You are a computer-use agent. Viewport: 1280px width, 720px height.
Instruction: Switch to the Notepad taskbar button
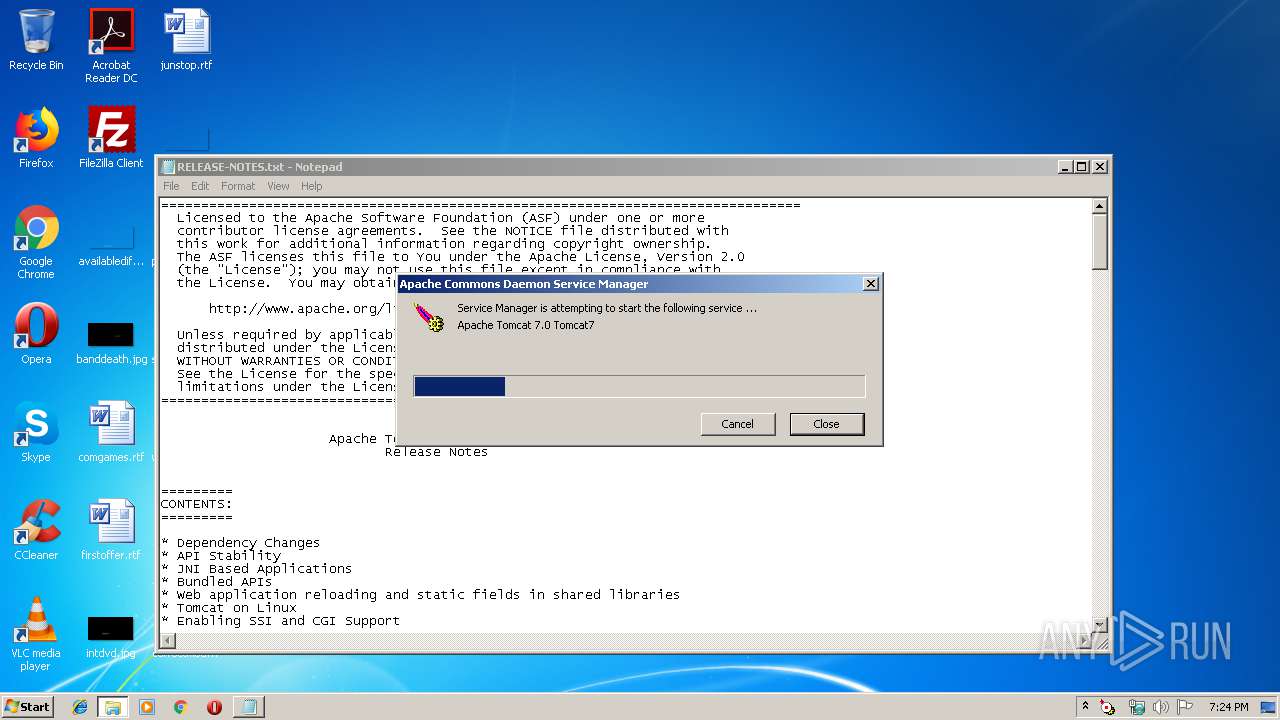coord(248,707)
